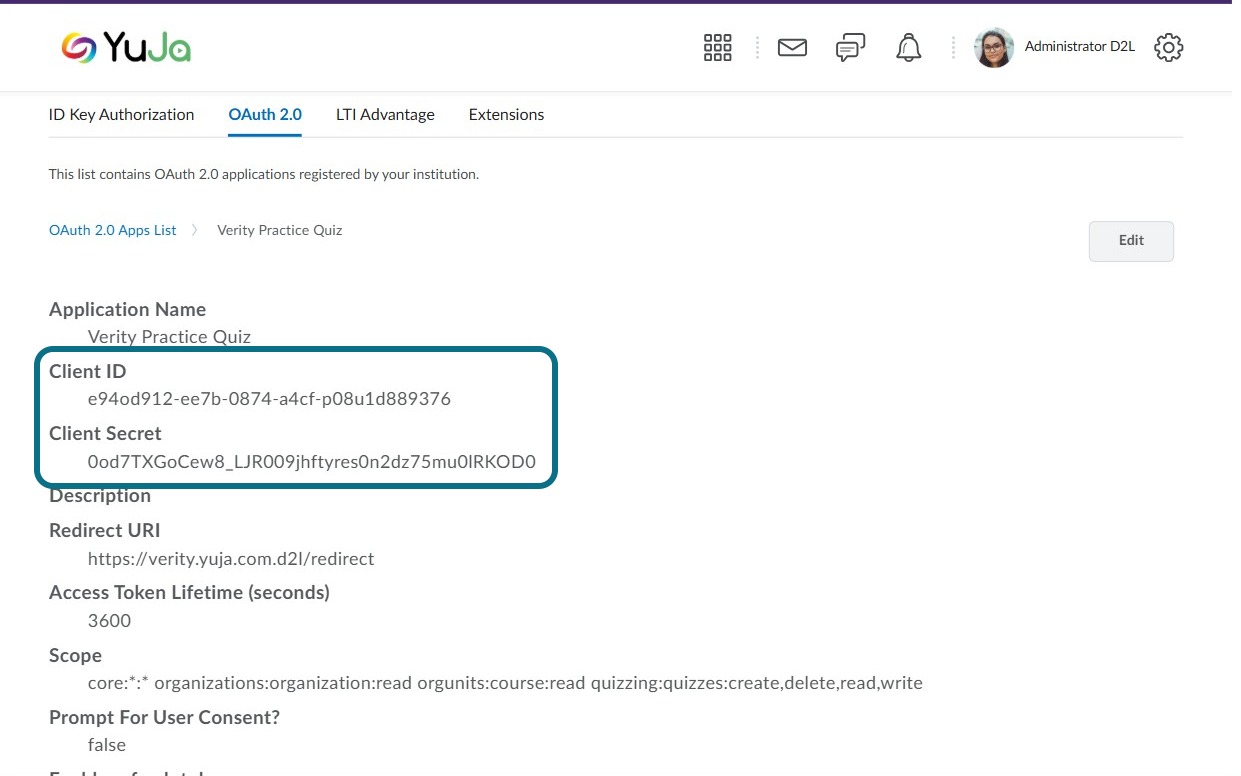The image size is (1241, 776).
Task: Click the Verity Practice Quiz breadcrumb text
Action: coord(280,230)
